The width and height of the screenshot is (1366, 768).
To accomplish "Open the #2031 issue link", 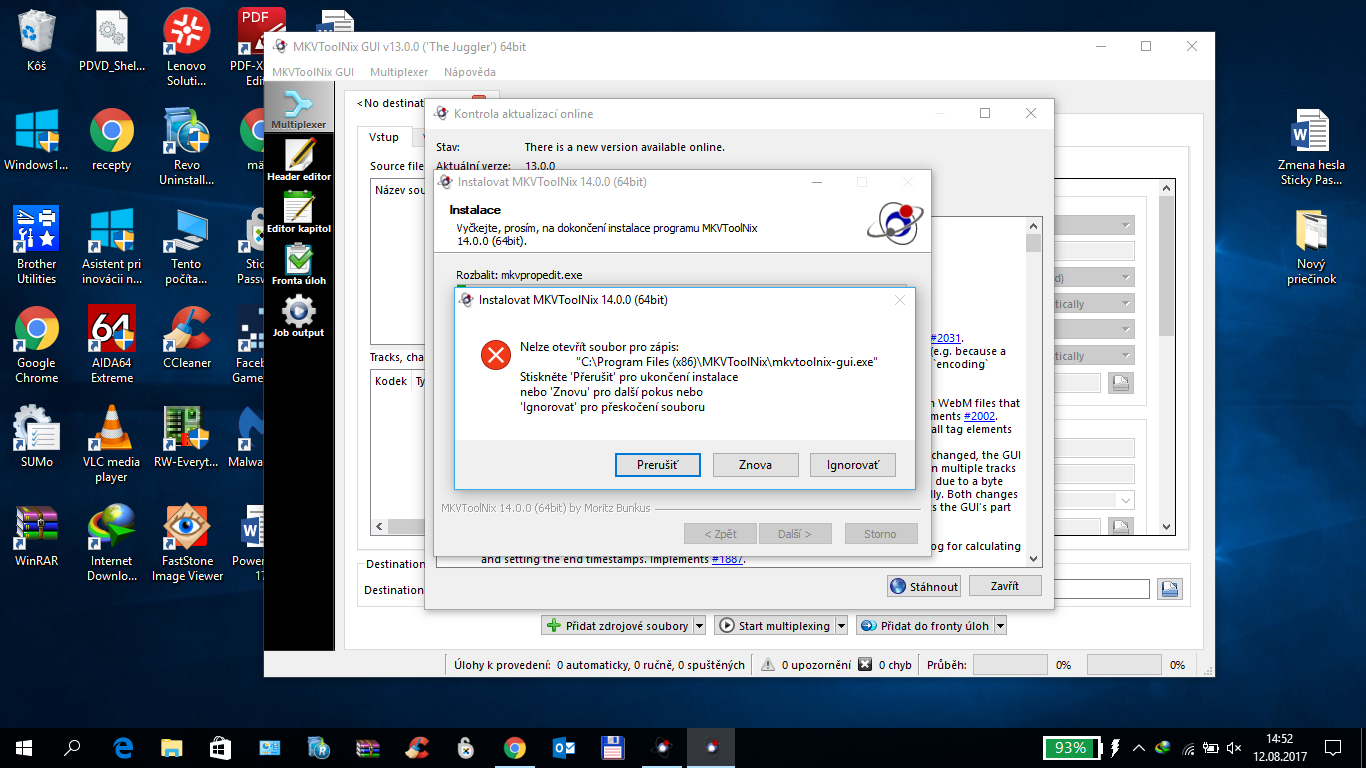I will pyautogui.click(x=946, y=338).
